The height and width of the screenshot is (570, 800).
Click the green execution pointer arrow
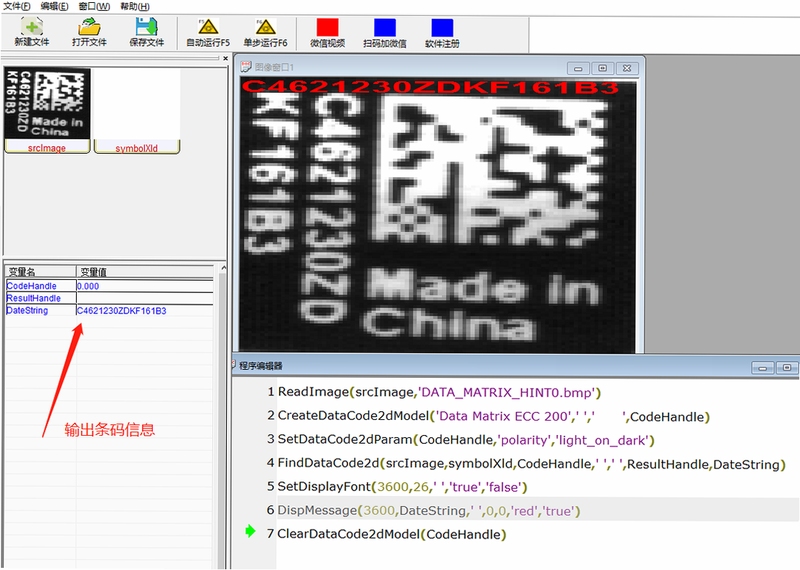click(x=250, y=531)
